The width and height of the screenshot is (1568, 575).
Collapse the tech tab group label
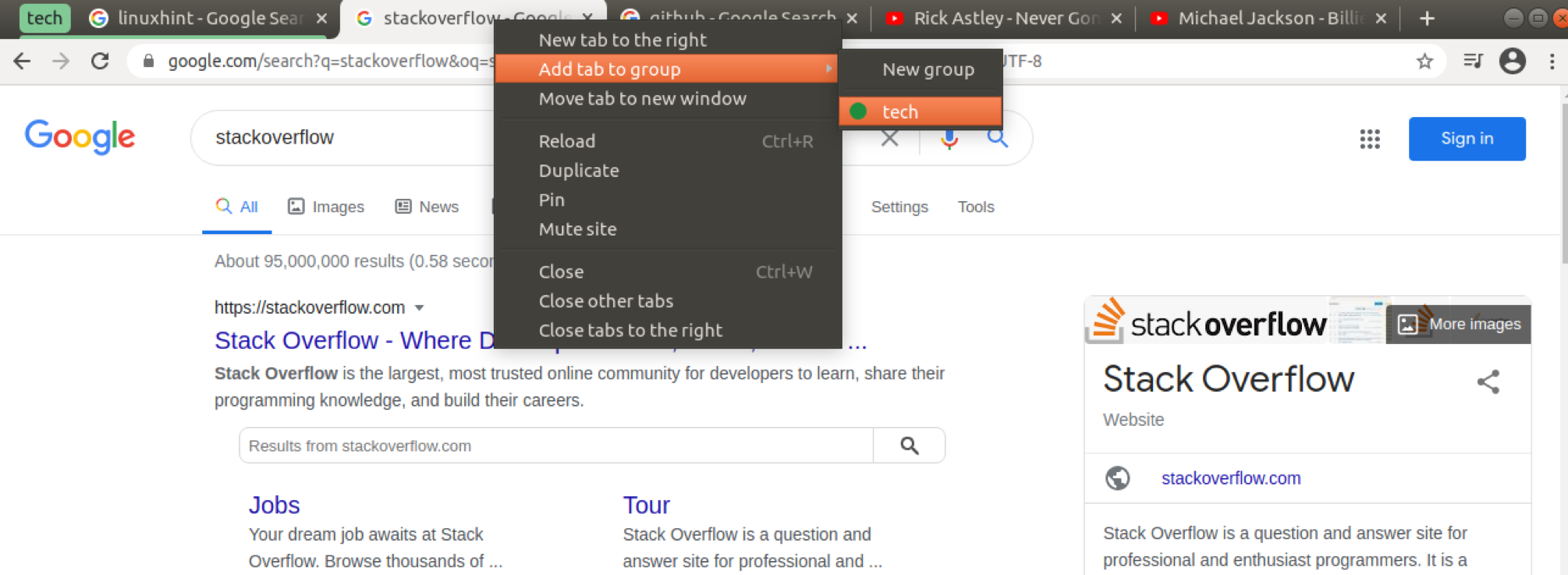pyautogui.click(x=44, y=18)
